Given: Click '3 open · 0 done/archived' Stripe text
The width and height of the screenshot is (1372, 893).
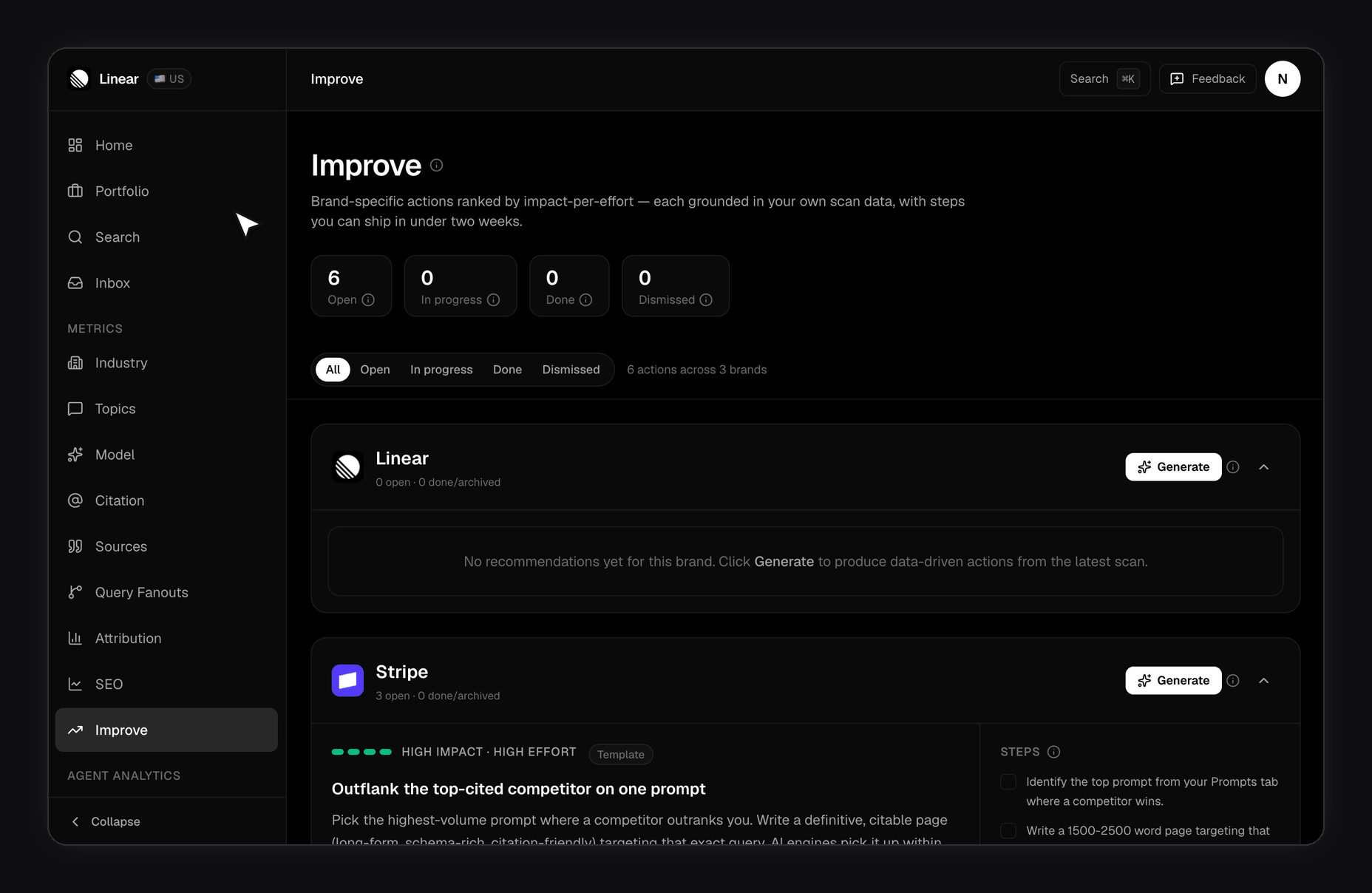Looking at the screenshot, I should pyautogui.click(x=438, y=696).
